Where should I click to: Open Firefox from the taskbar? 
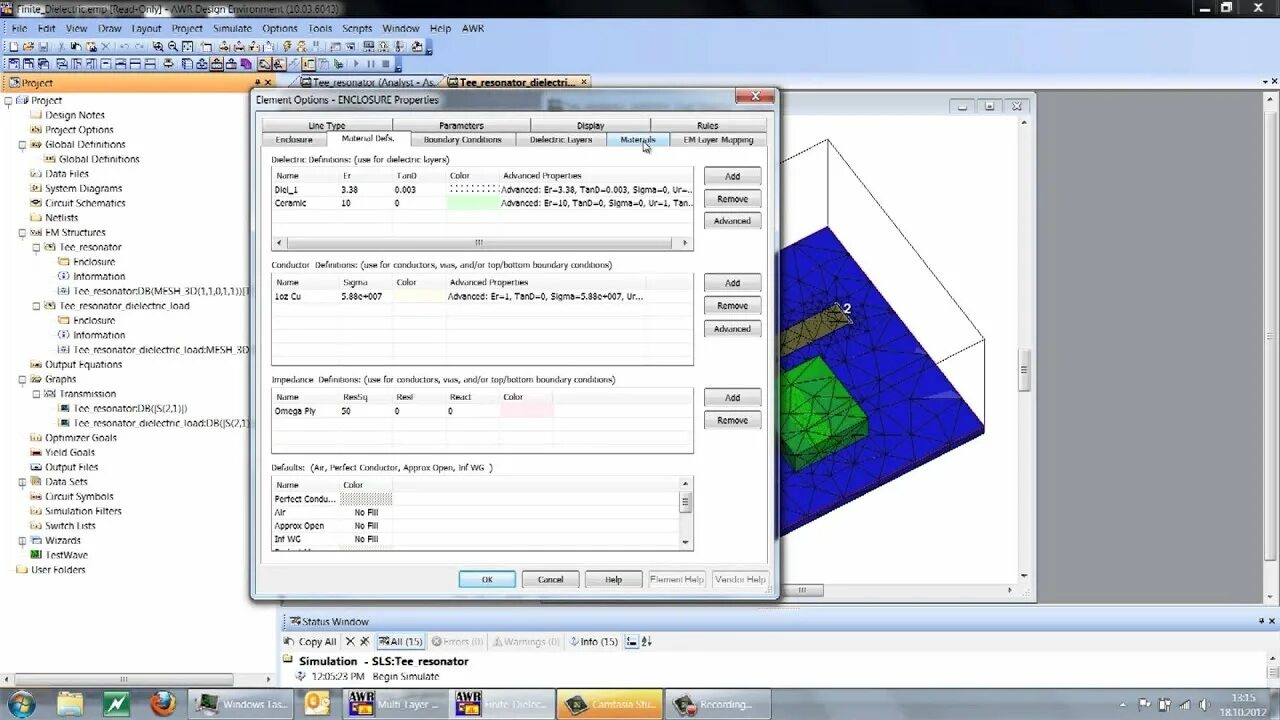163,704
